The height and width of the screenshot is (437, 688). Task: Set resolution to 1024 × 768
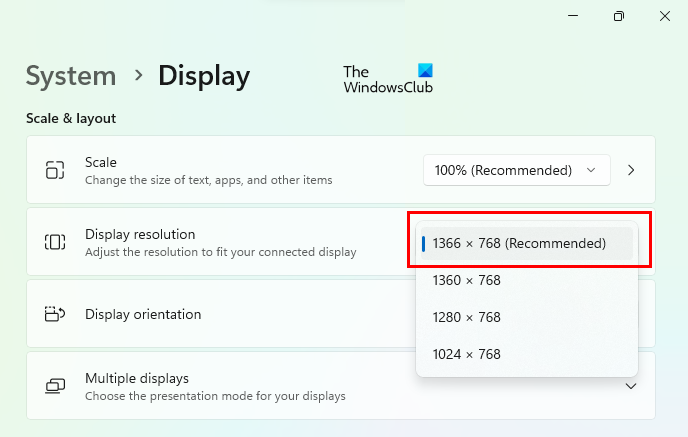(467, 354)
